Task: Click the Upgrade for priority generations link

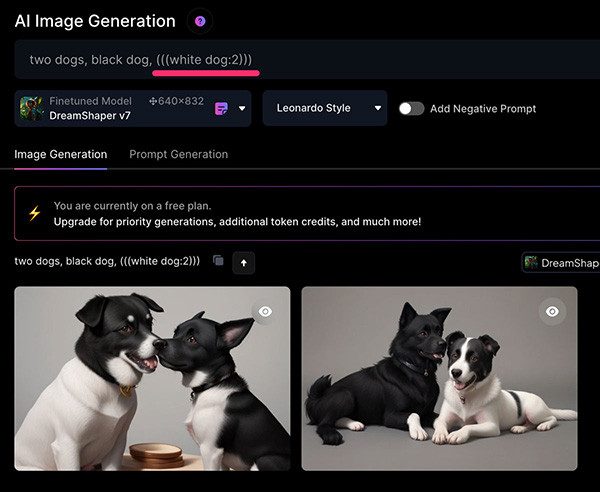Action: 237,222
